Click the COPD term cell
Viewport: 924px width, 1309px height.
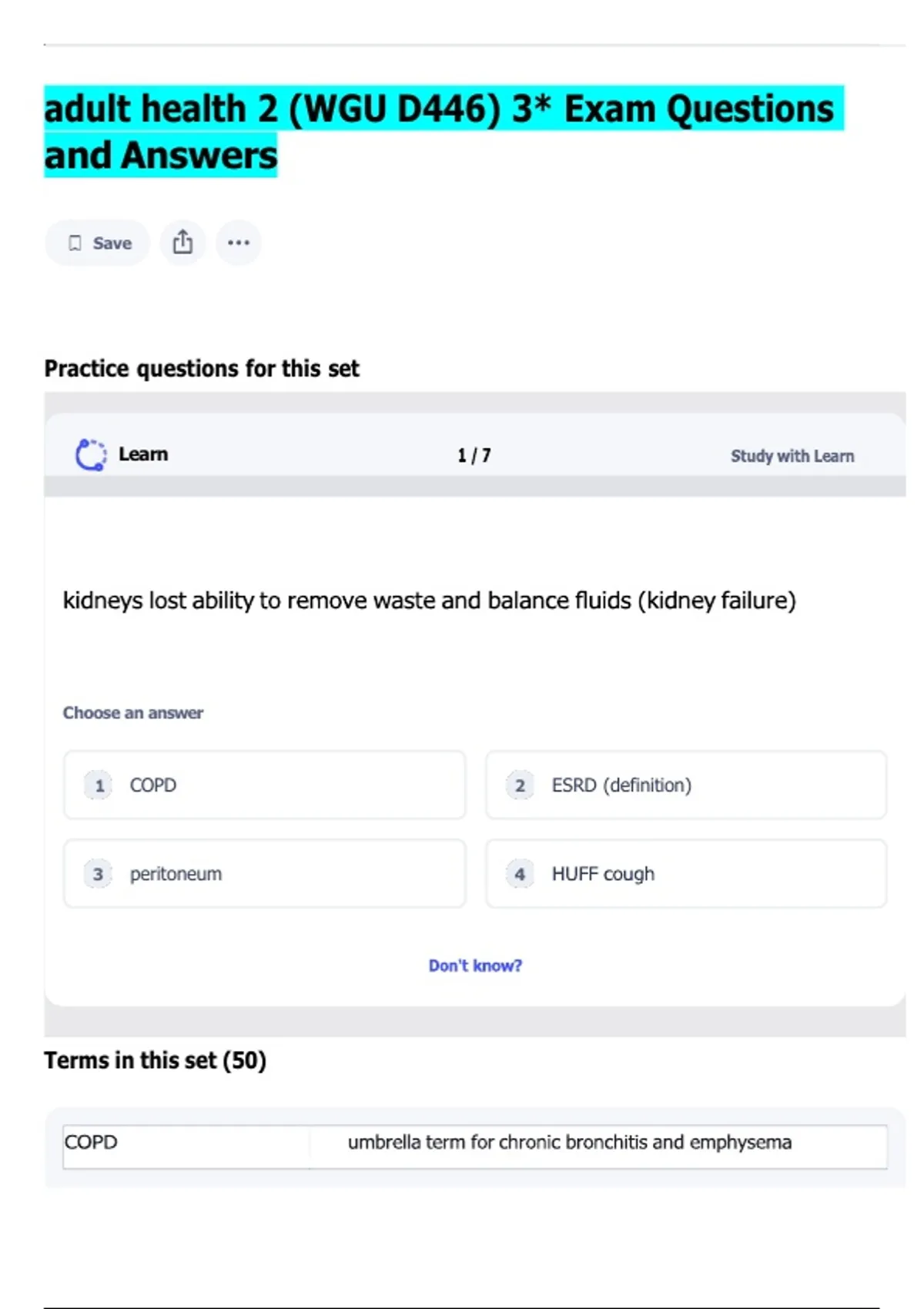click(x=186, y=1143)
